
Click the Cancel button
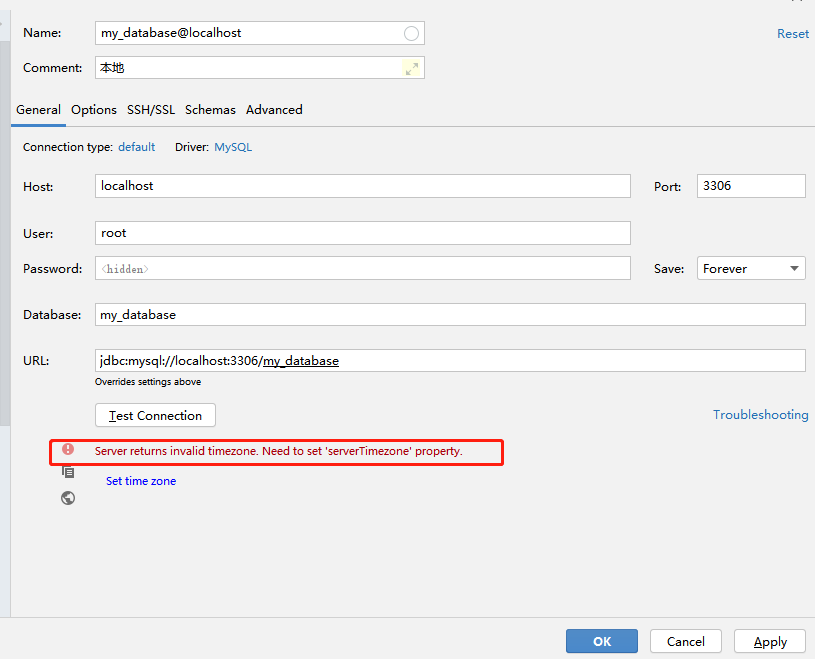pos(686,641)
